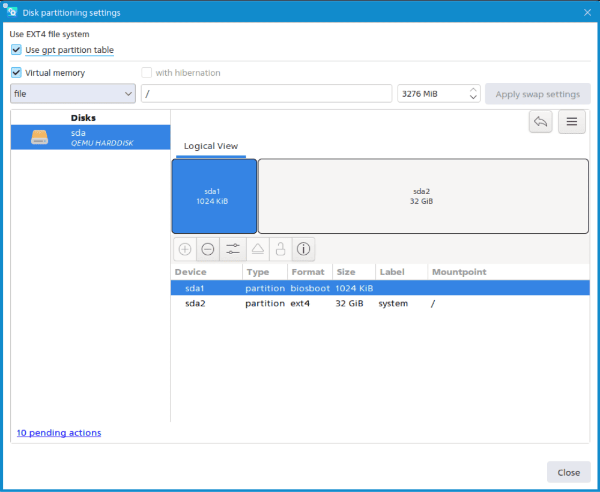The image size is (600, 492).
Task: Click the Format column header
Action: pos(310,272)
